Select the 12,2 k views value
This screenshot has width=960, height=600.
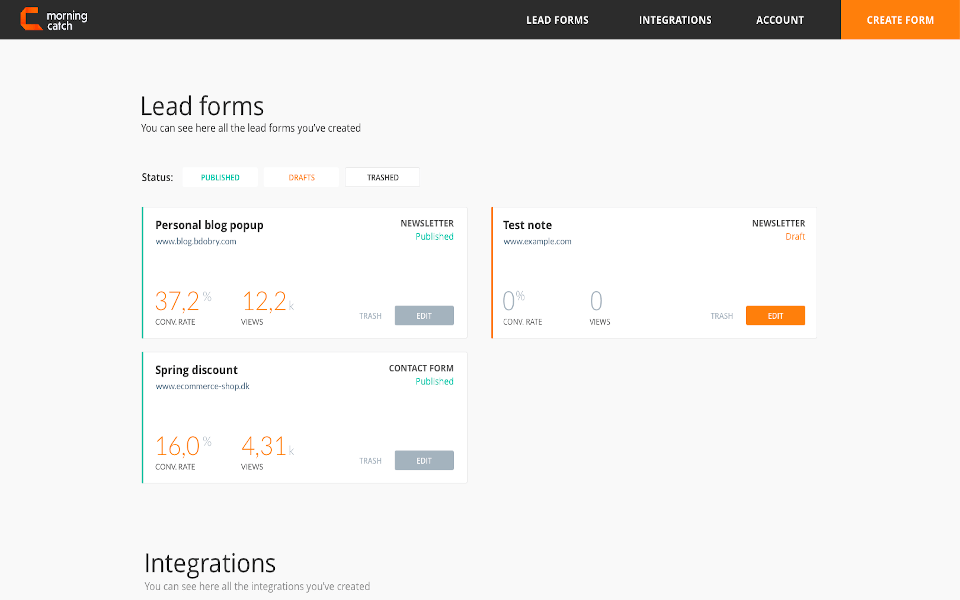[264, 301]
